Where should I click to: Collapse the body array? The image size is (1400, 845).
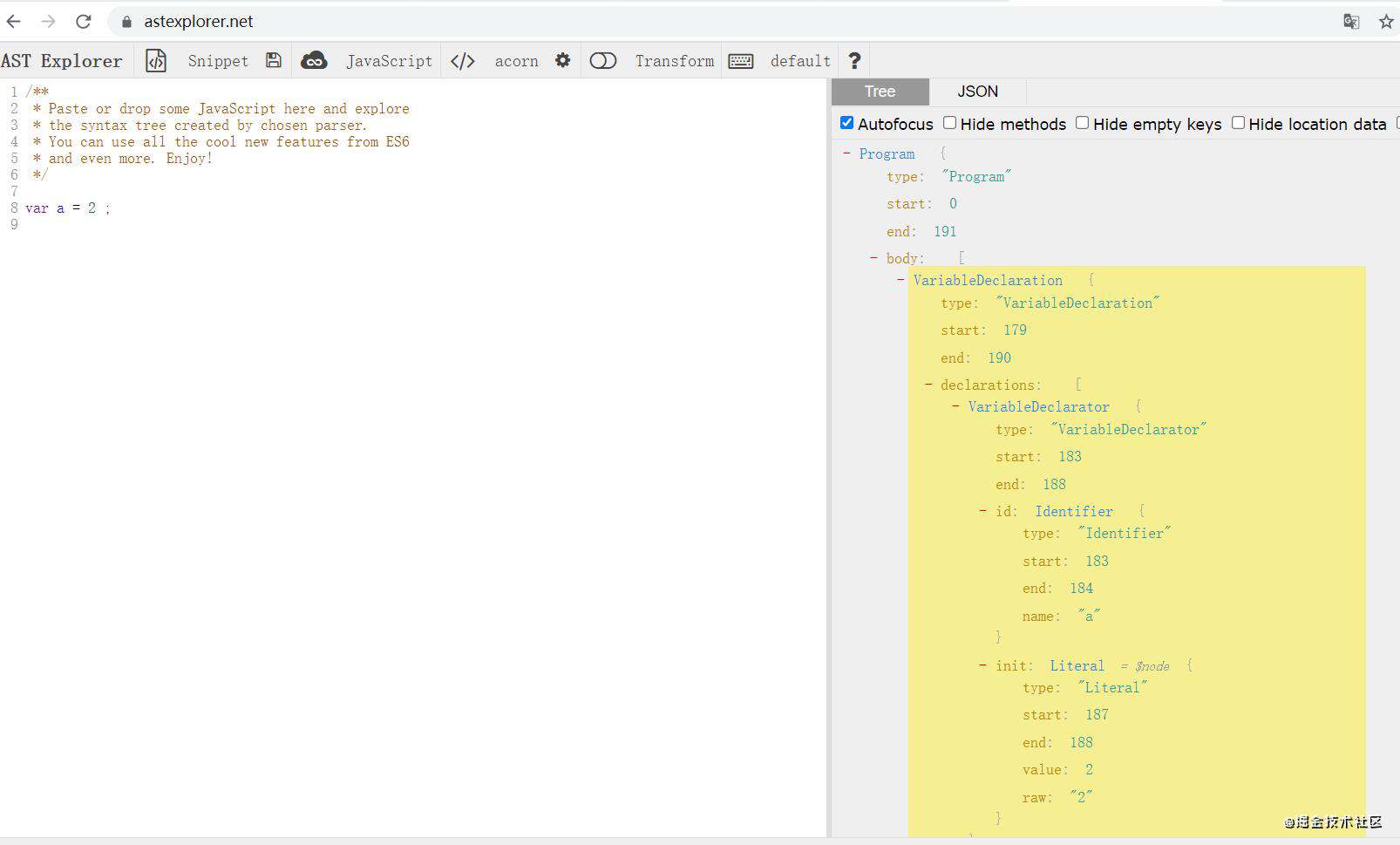coord(873,258)
